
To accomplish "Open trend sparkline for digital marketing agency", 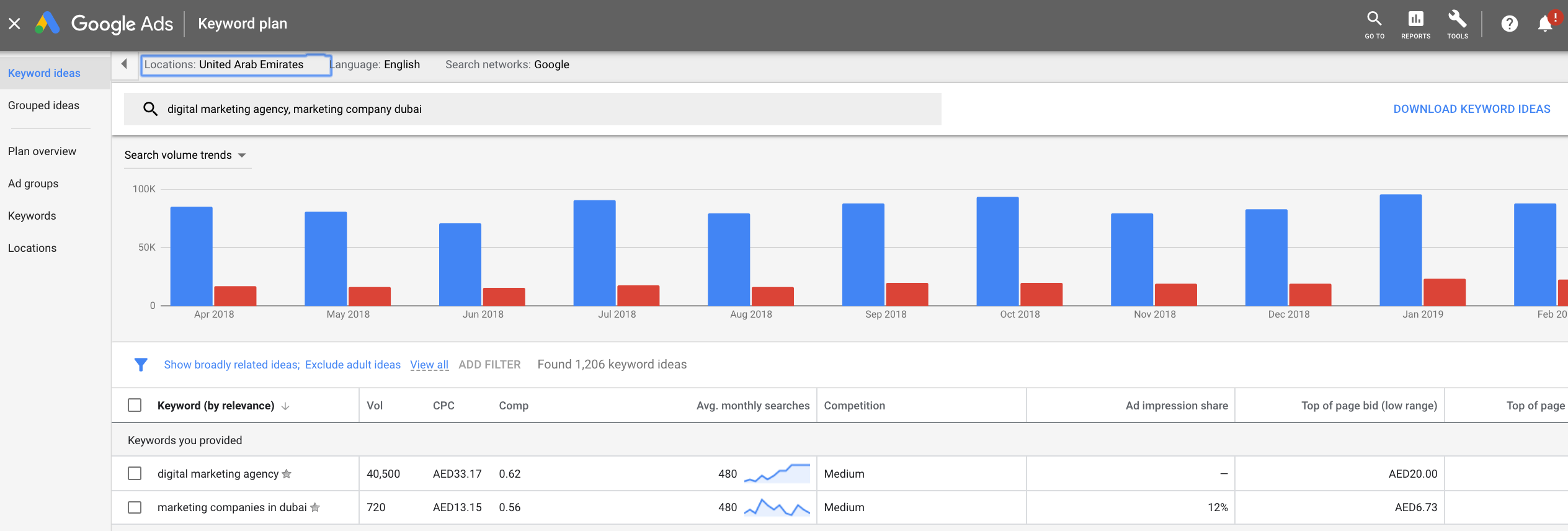I will coord(777,473).
